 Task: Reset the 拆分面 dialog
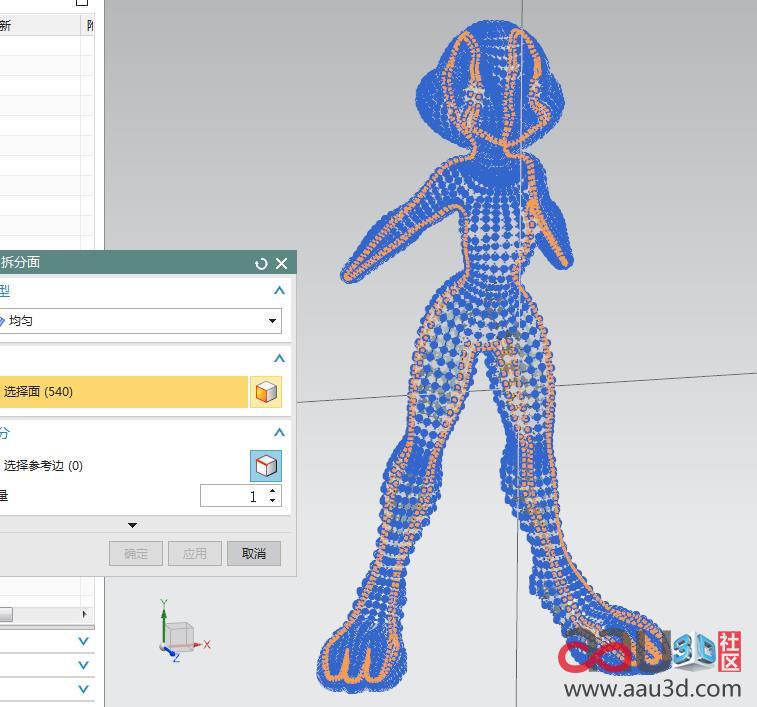tap(261, 264)
